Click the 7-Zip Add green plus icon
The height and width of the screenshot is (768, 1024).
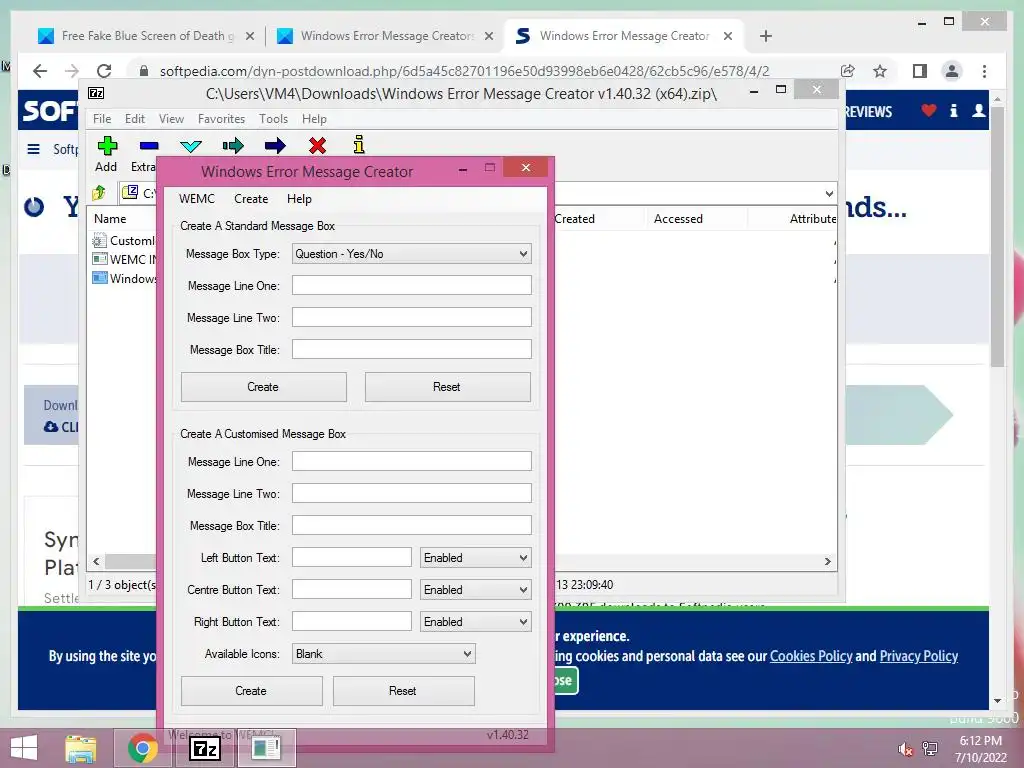107,145
